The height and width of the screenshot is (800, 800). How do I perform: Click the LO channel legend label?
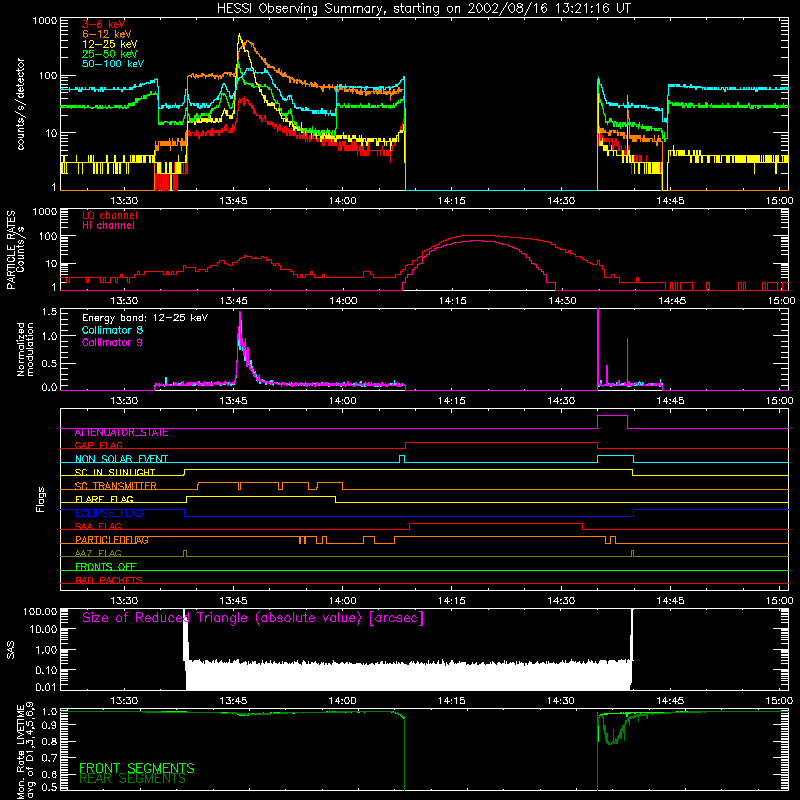[110, 215]
